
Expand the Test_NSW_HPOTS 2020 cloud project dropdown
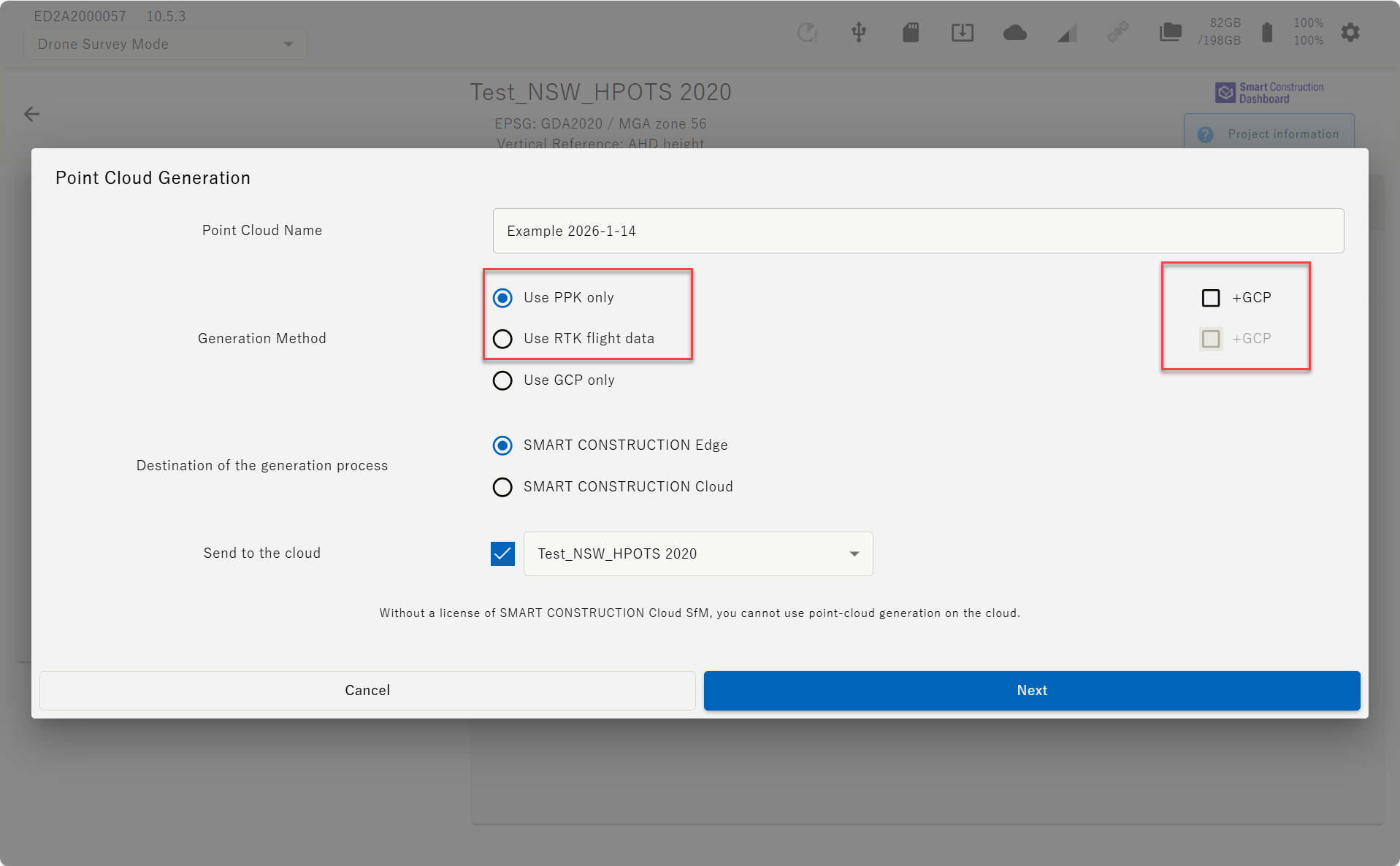click(x=698, y=553)
